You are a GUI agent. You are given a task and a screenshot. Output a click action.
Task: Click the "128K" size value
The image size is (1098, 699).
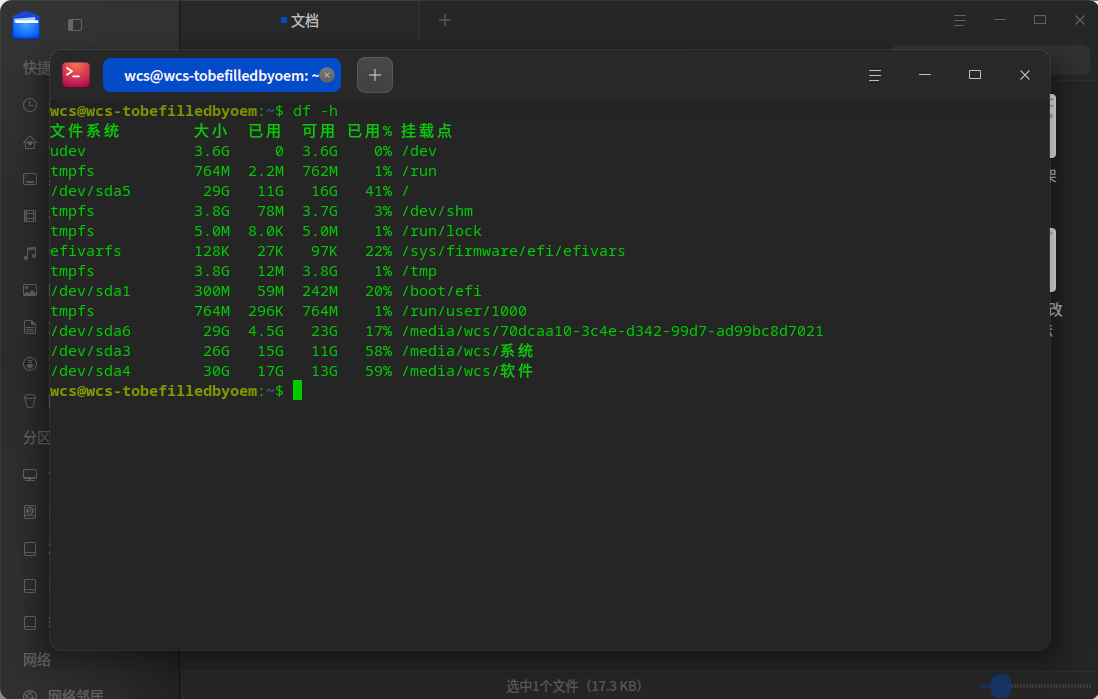pos(212,251)
